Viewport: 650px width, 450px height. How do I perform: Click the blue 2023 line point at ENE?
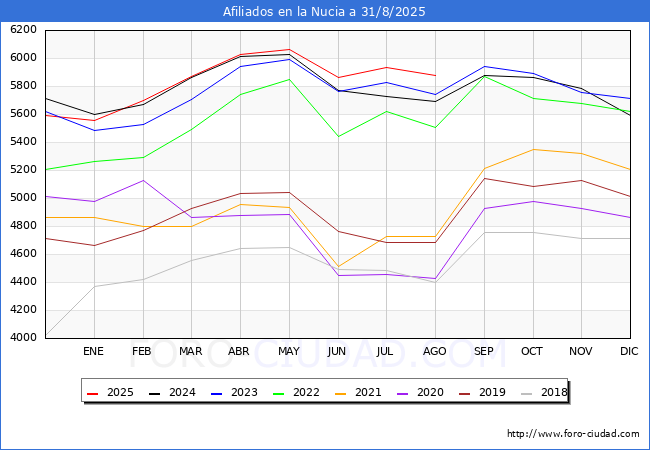tap(95, 131)
